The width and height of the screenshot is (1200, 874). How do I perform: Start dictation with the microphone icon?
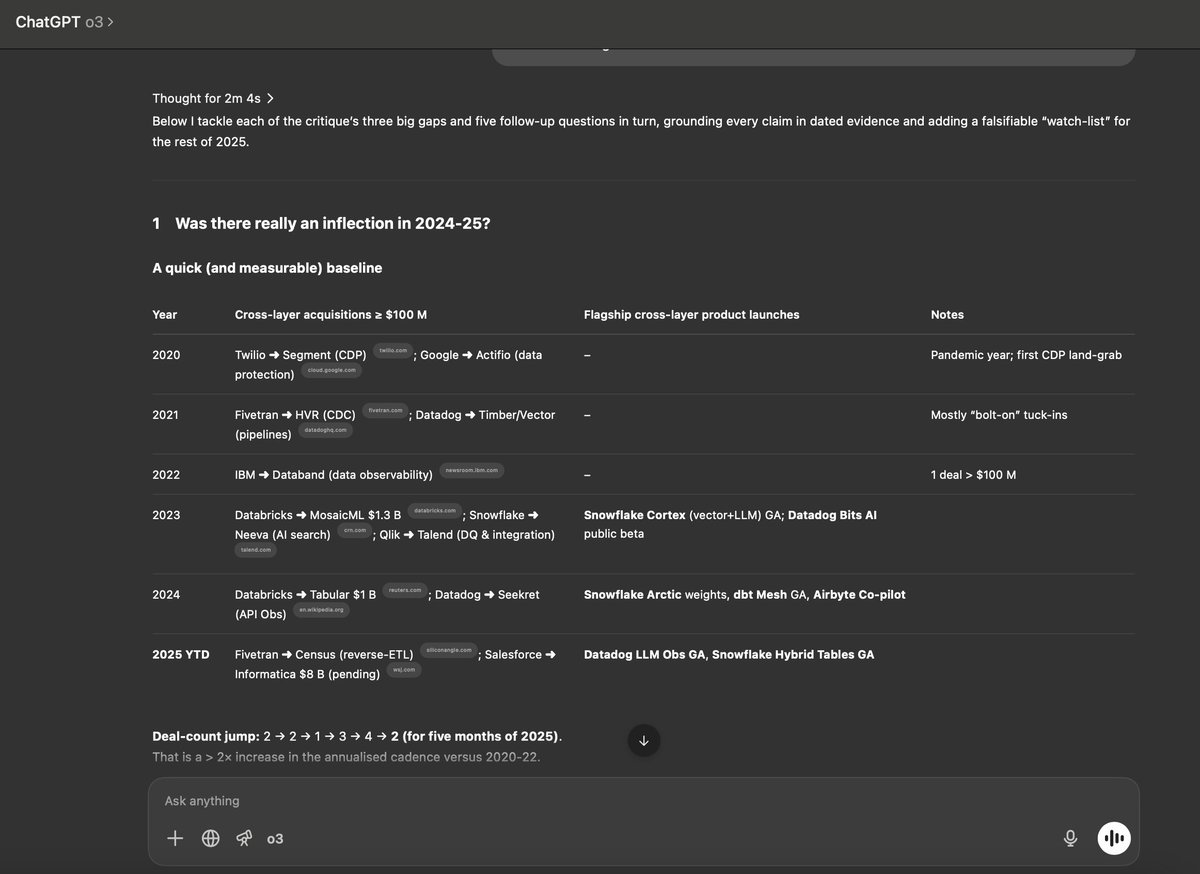(x=1070, y=838)
